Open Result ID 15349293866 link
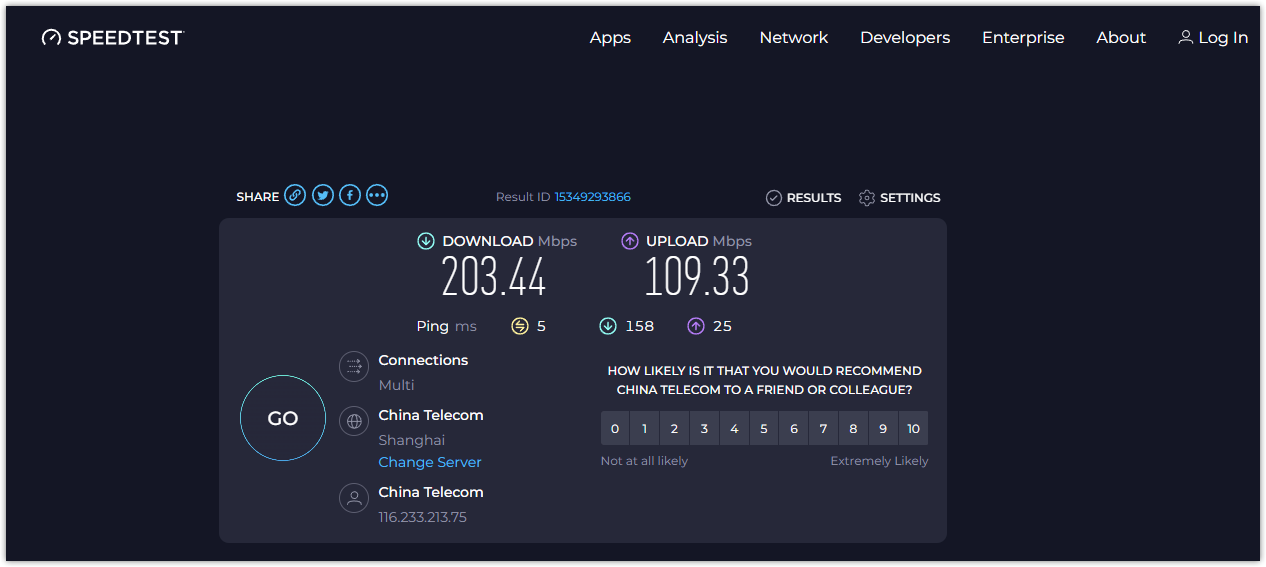This screenshot has height=567, width=1266. (592, 197)
